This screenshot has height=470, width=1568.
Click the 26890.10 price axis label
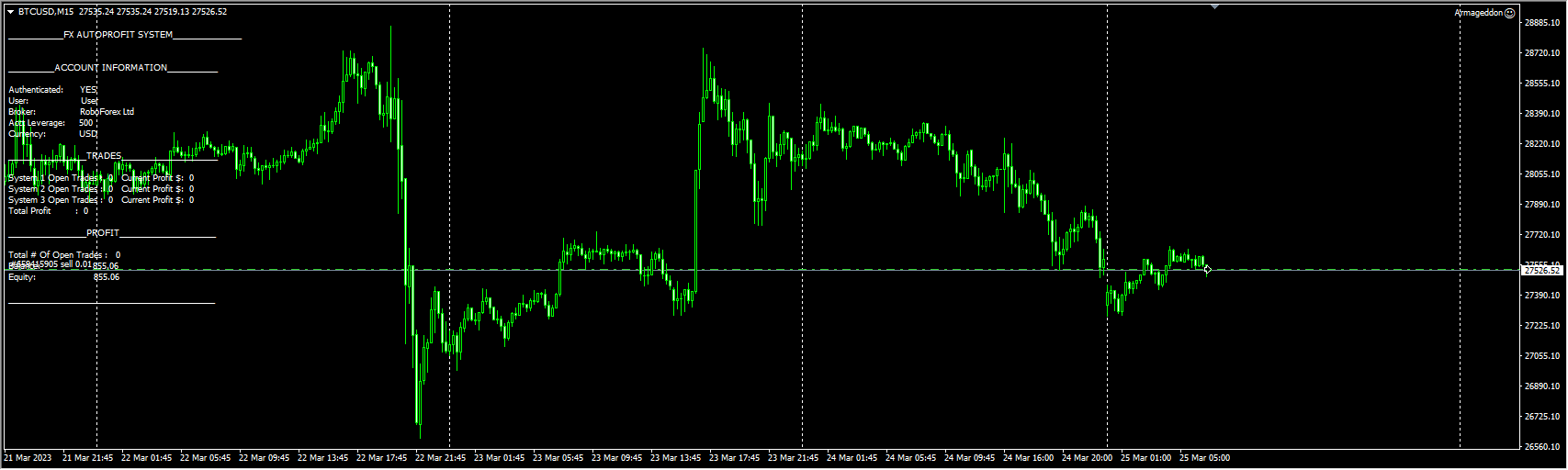point(1542,386)
